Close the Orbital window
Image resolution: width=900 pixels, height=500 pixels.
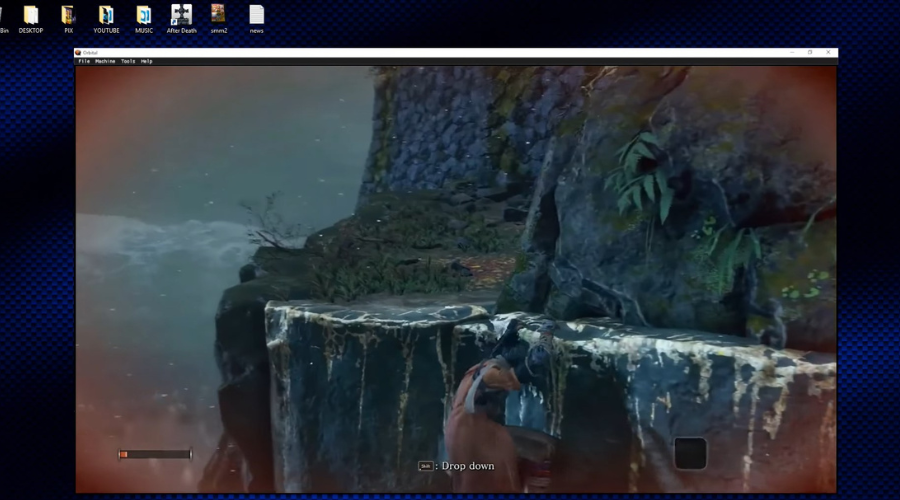point(828,52)
